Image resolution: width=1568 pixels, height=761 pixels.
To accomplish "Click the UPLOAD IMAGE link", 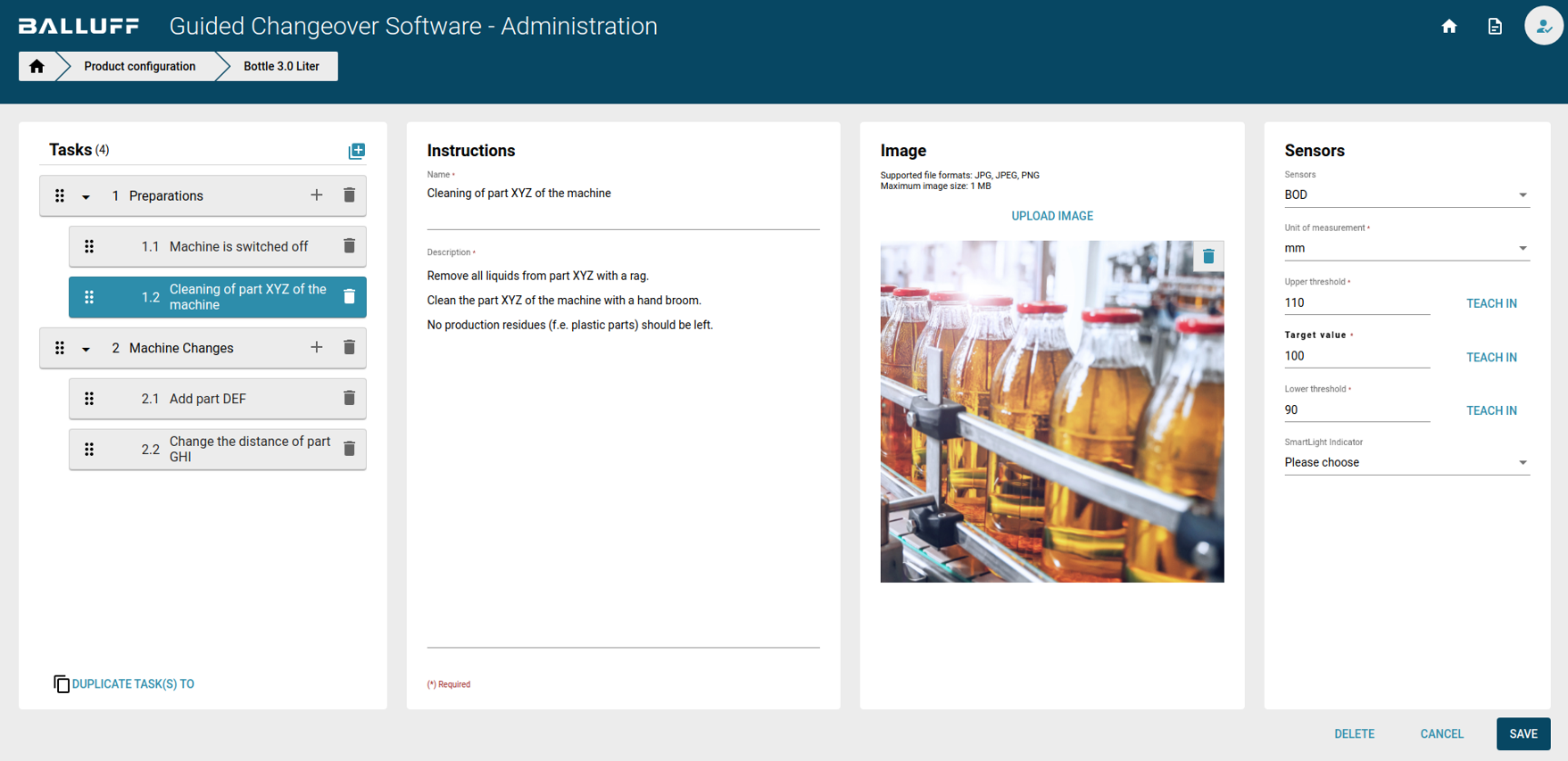I will 1051,216.
